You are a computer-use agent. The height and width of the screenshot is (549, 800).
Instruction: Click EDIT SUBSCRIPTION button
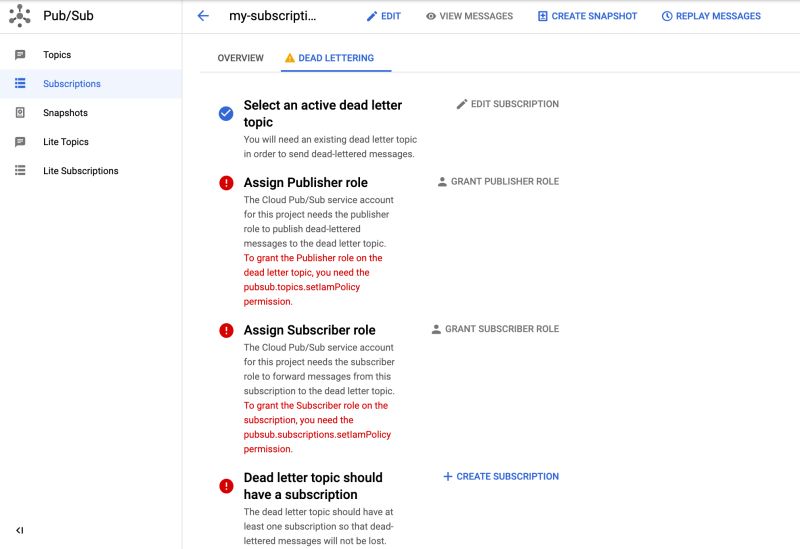tap(508, 104)
